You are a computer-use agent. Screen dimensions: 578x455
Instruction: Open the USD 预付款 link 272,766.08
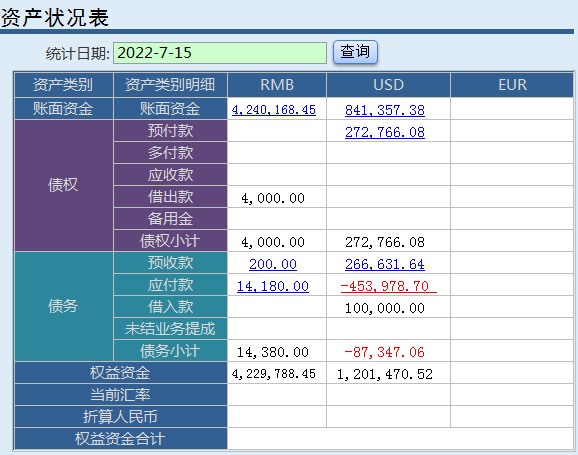(384, 132)
